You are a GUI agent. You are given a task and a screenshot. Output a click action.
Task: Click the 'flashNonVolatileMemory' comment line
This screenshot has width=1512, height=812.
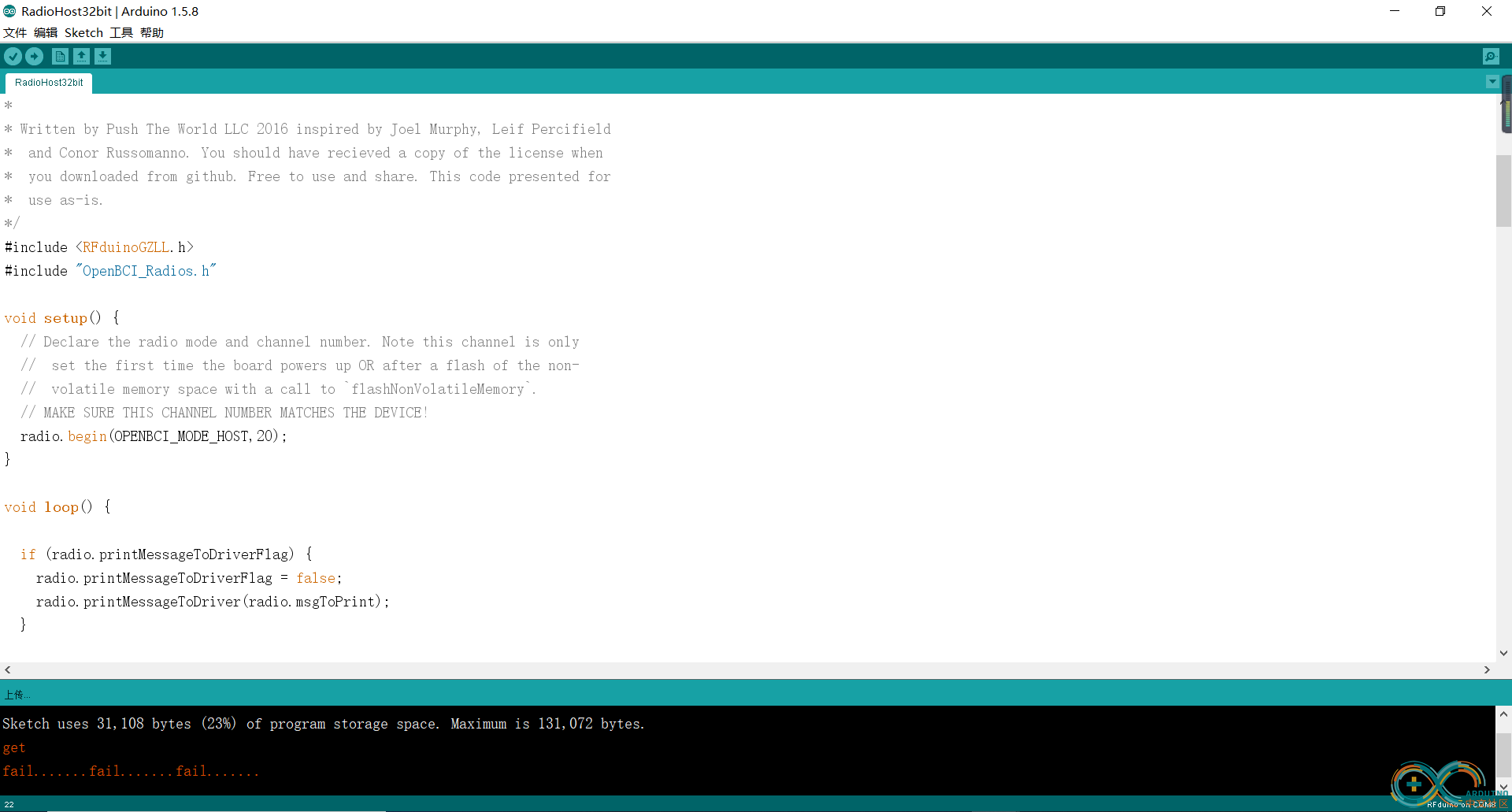278,388
